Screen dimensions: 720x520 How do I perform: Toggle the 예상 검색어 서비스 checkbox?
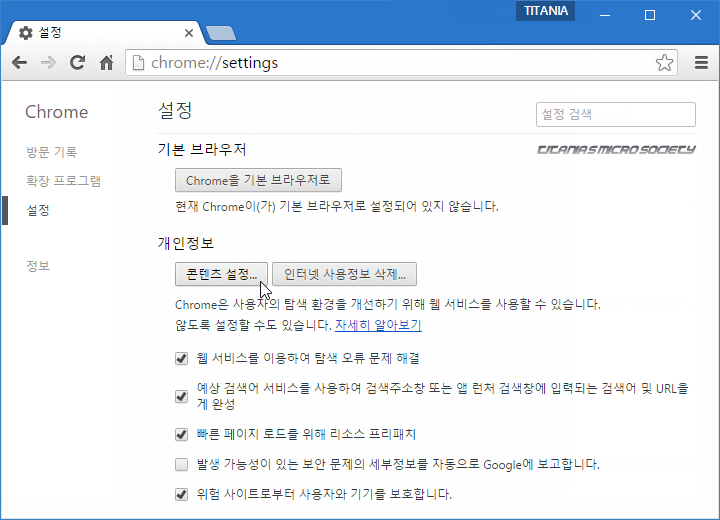181,396
